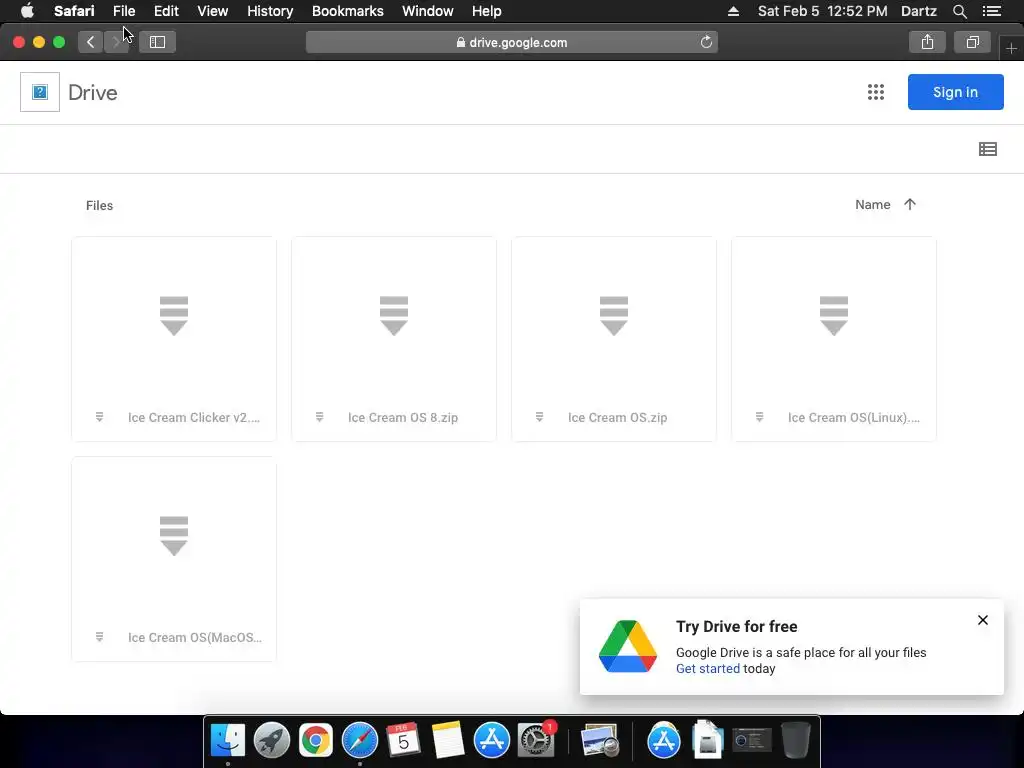This screenshot has width=1024, height=768.
Task: Reverse sort direction arrow next to Name
Action: [910, 204]
